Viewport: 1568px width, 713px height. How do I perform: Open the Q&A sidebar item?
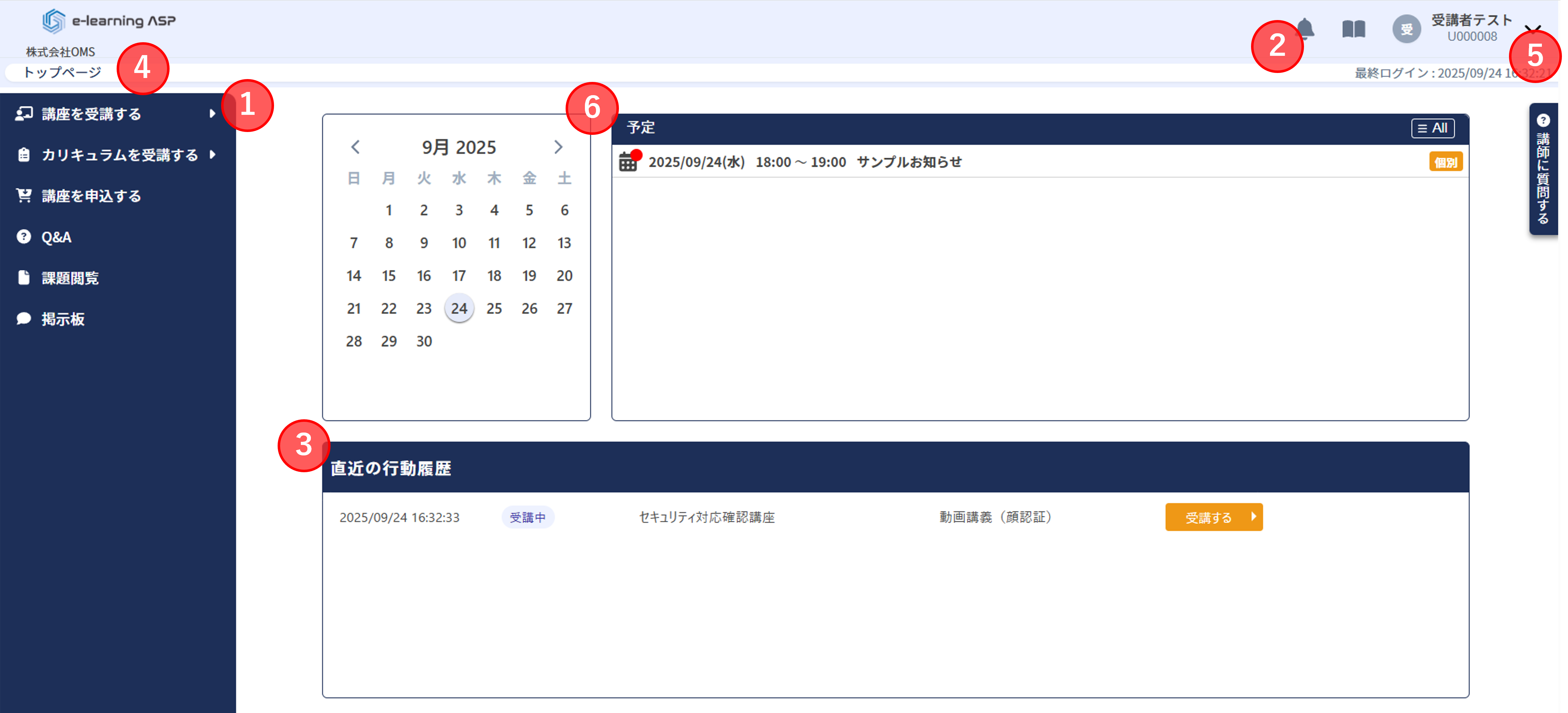tap(56, 237)
